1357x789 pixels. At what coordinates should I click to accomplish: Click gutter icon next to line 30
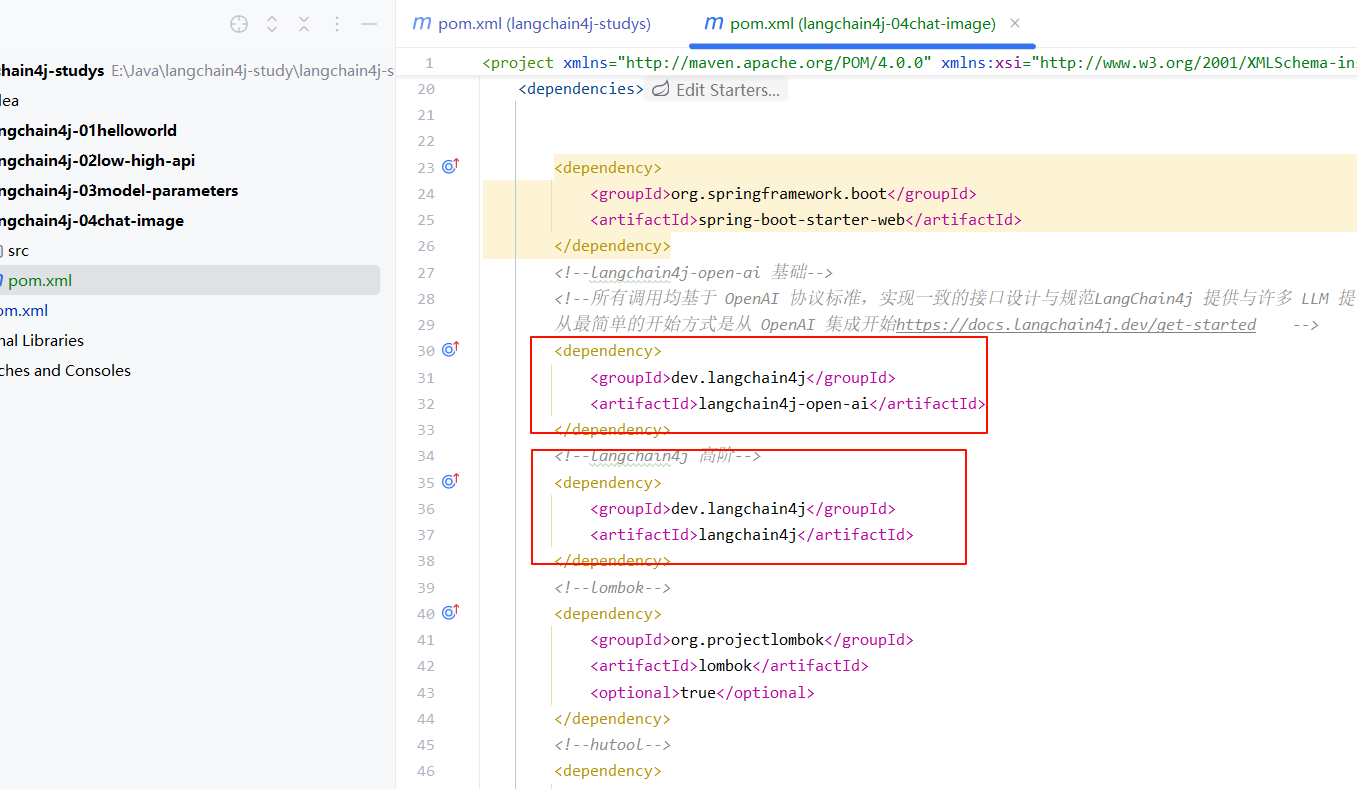coord(450,350)
